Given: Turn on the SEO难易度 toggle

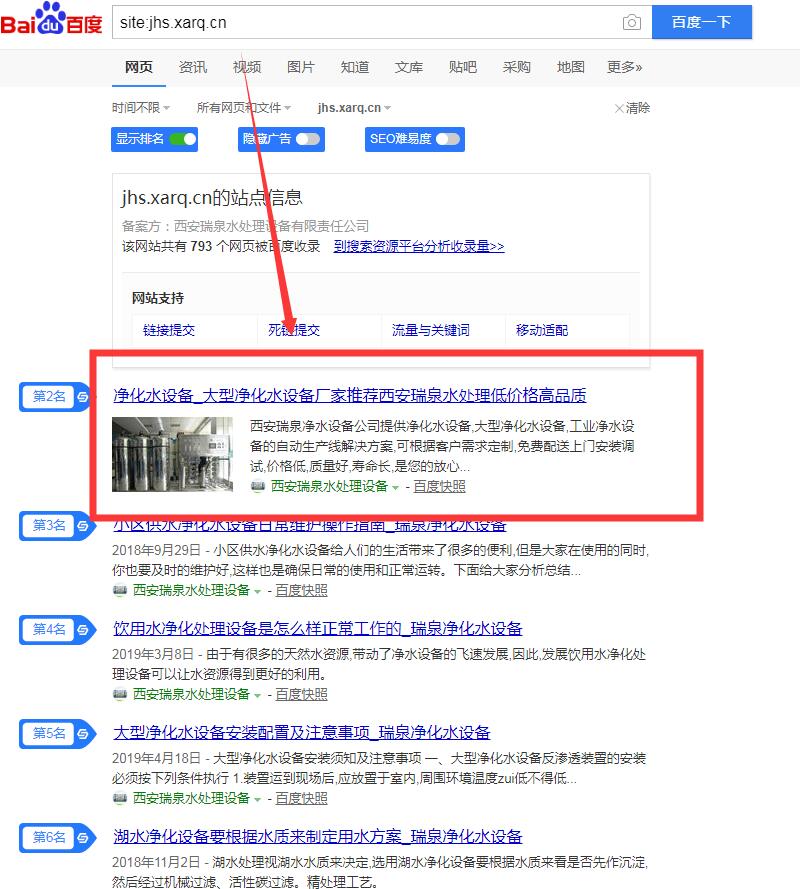Looking at the screenshot, I should (x=448, y=139).
